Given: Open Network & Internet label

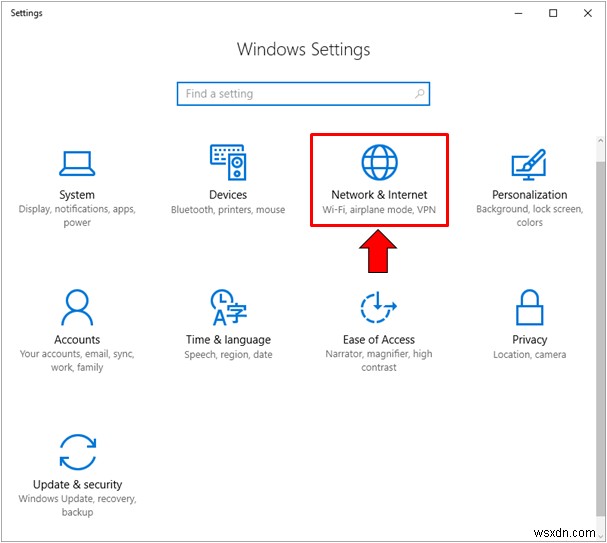Looking at the screenshot, I should click(379, 195).
